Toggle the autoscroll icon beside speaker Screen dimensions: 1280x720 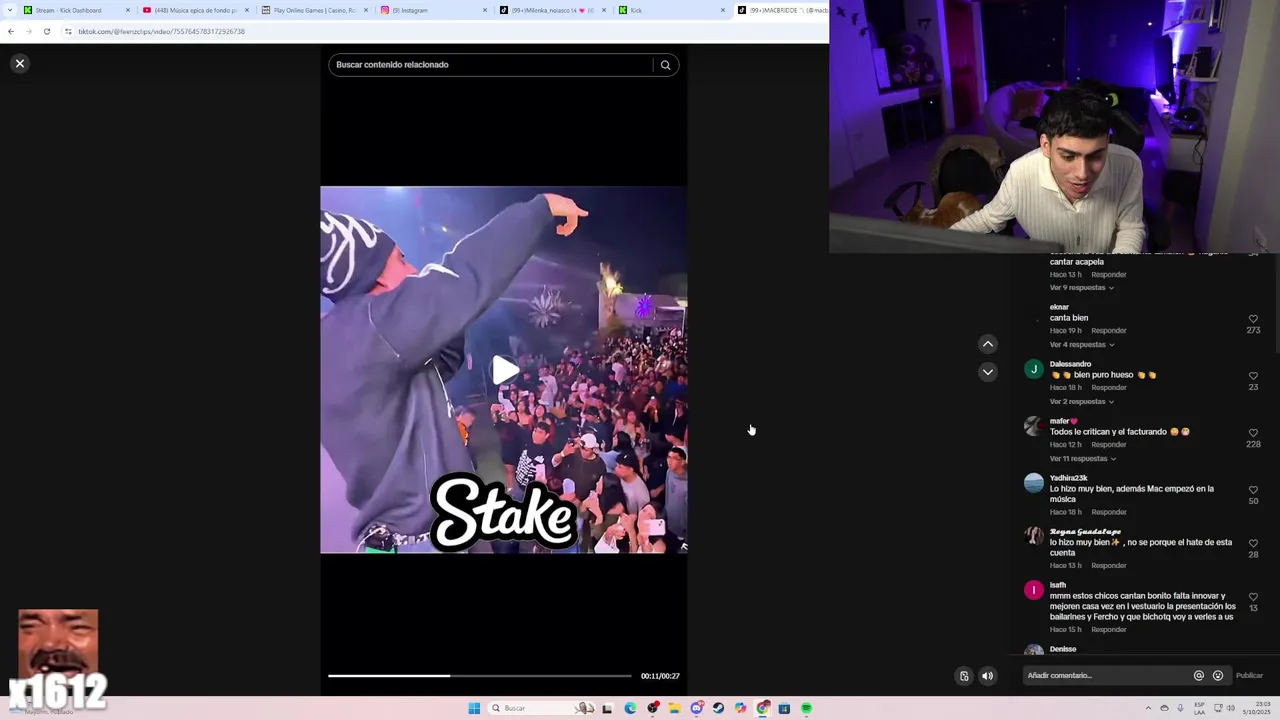click(964, 676)
